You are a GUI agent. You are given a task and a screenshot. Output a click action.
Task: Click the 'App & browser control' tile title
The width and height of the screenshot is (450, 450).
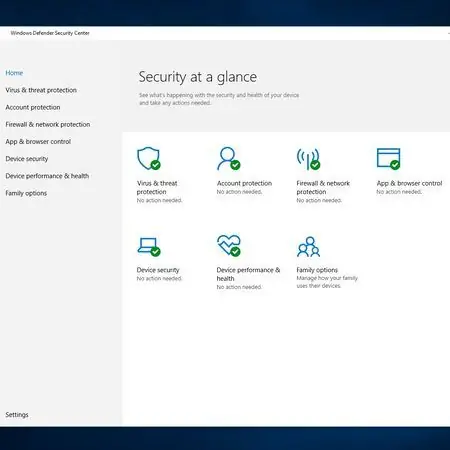409,183
